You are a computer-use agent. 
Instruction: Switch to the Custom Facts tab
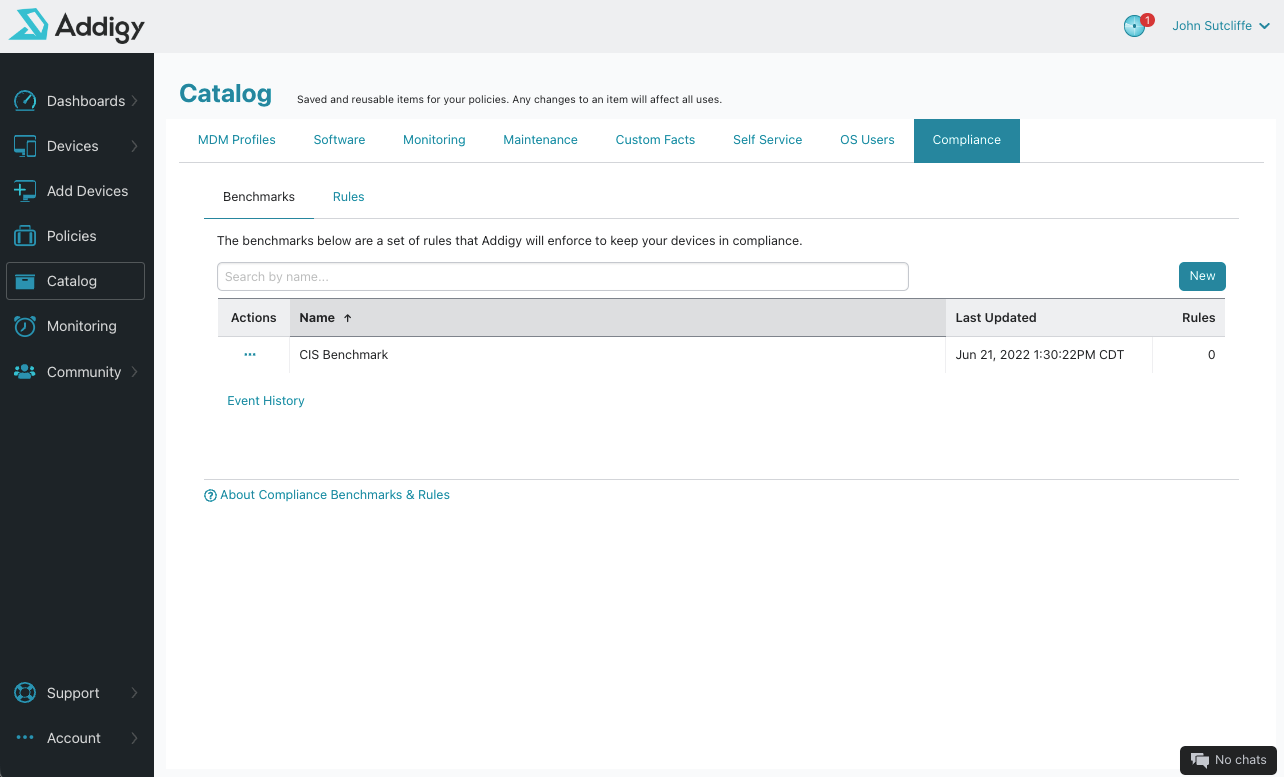[655, 140]
